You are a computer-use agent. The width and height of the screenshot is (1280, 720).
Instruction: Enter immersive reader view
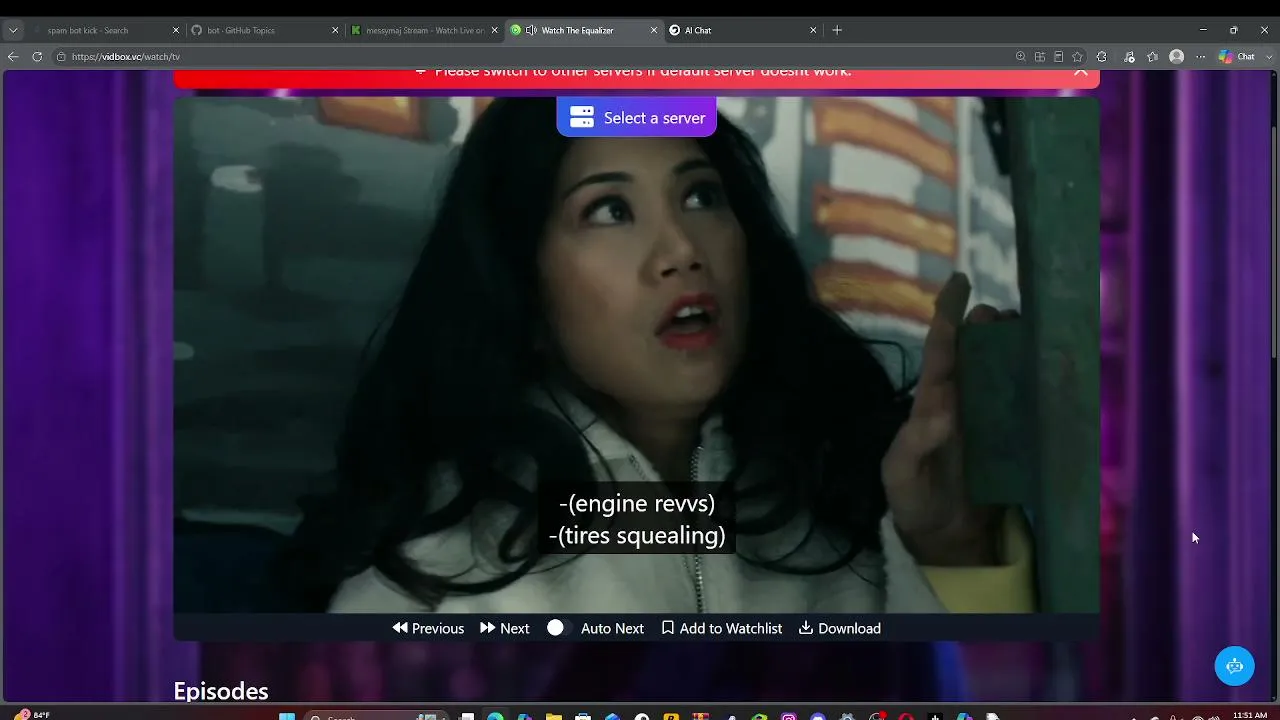coord(1059,57)
